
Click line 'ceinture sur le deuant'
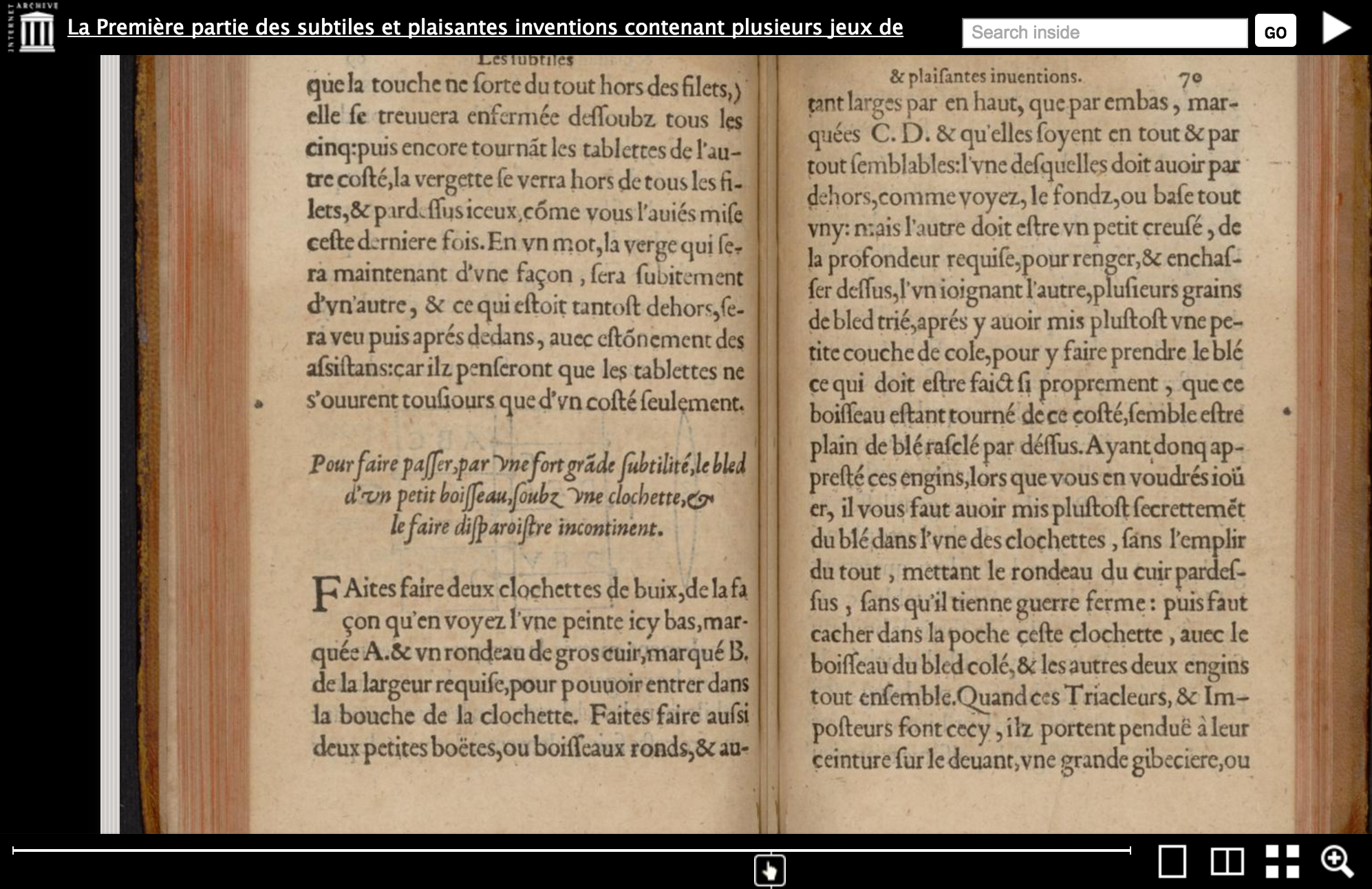(x=1030, y=760)
